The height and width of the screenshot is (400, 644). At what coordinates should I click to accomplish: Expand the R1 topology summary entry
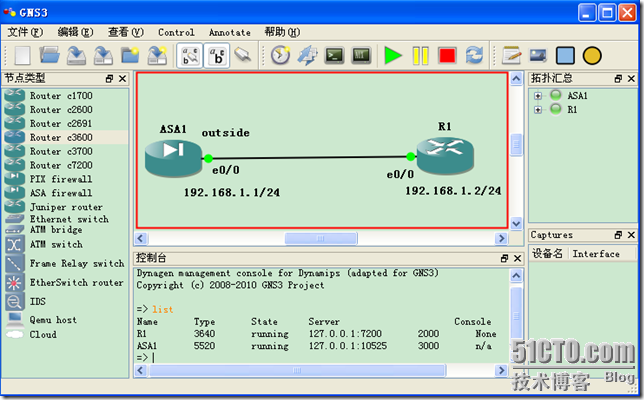pos(538,110)
